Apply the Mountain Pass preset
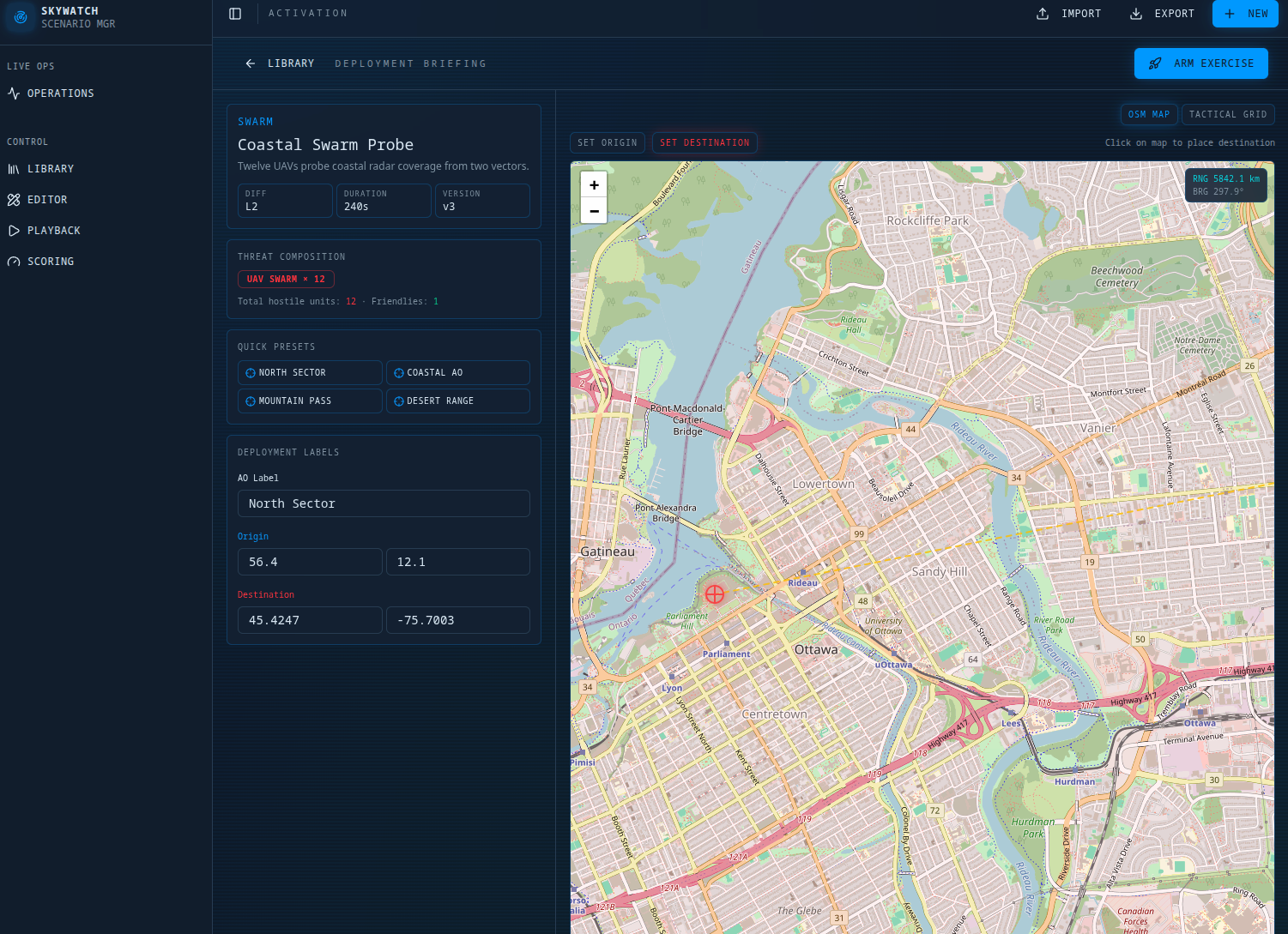1288x934 pixels. [310, 401]
